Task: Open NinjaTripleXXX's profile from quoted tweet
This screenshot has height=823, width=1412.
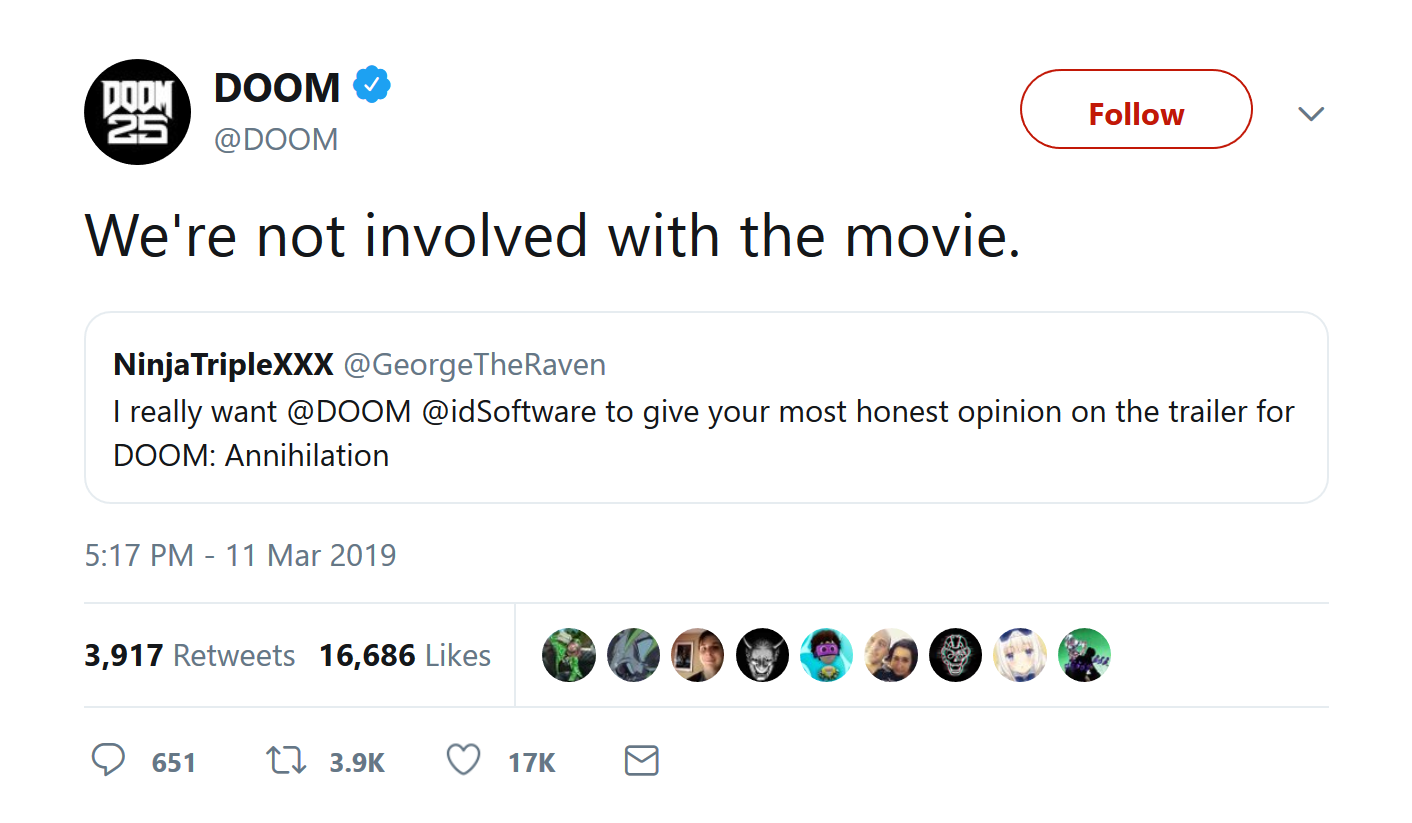Action: pos(223,365)
